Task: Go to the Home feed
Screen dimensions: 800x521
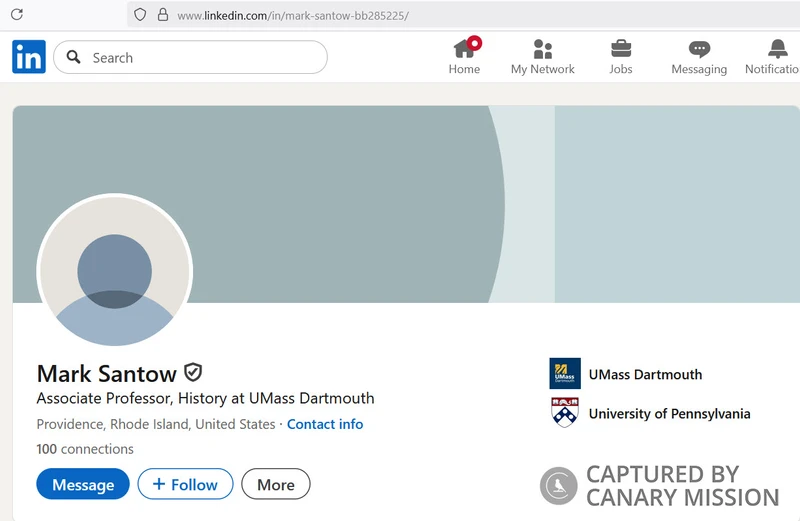Action: pos(464,56)
